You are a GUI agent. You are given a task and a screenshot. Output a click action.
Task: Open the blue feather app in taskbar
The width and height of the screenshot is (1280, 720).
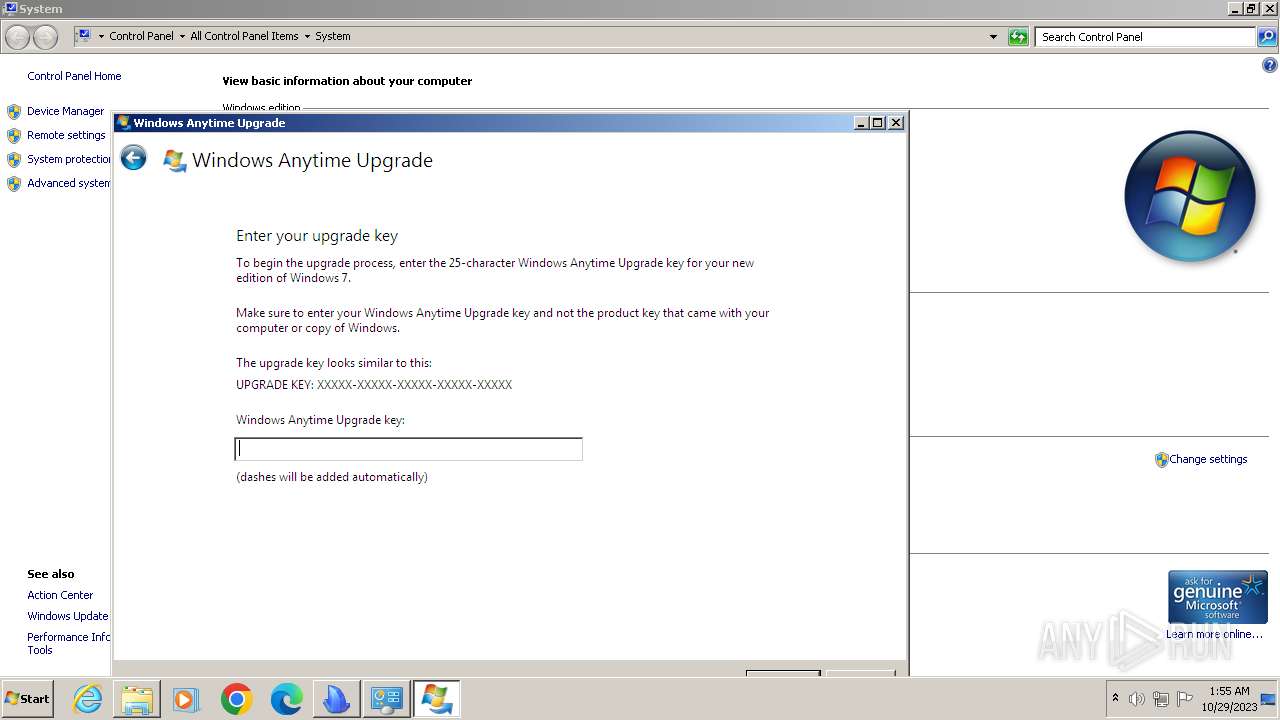click(x=336, y=699)
